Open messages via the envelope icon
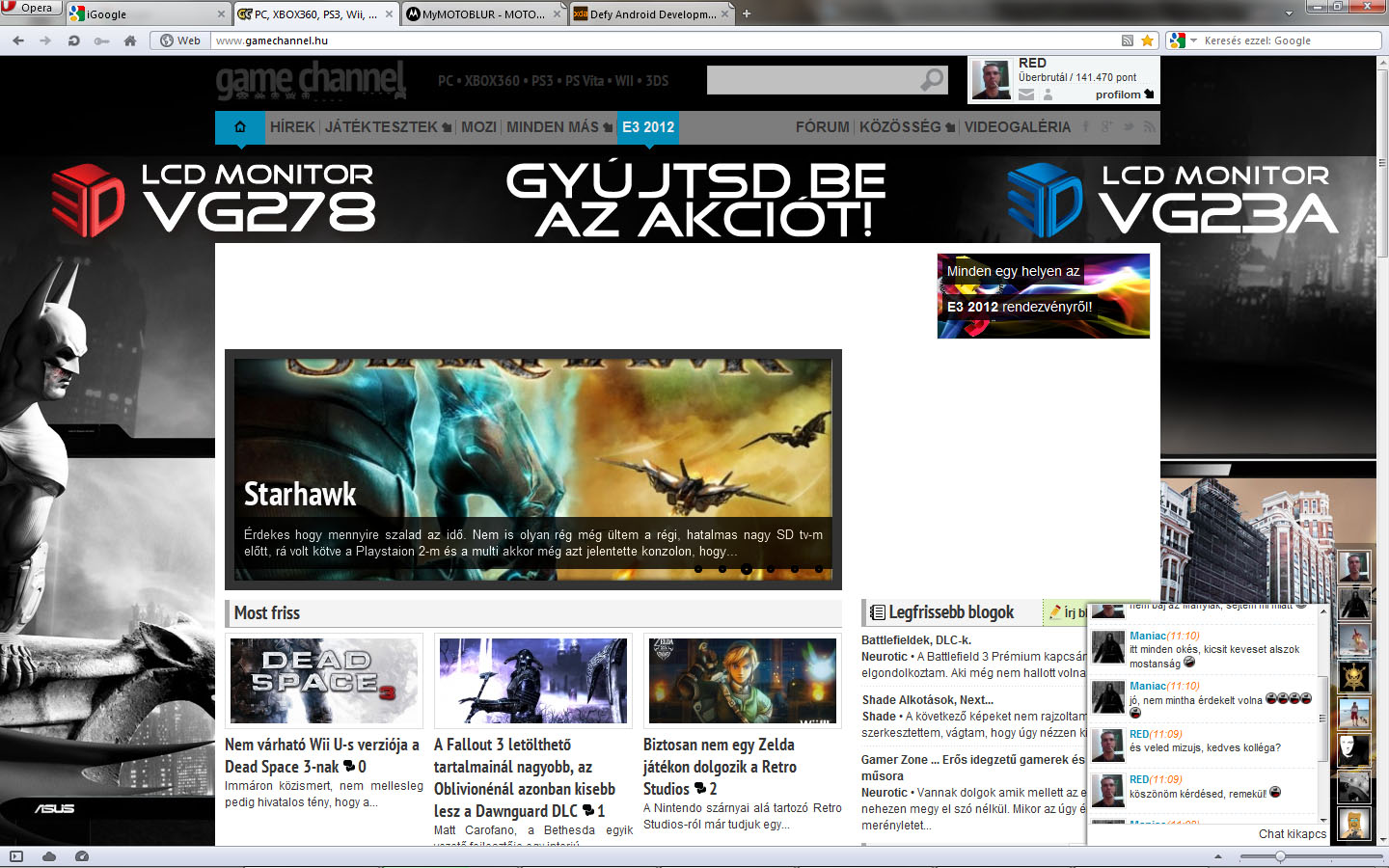Viewport: 1389px width, 868px height. (x=1026, y=95)
